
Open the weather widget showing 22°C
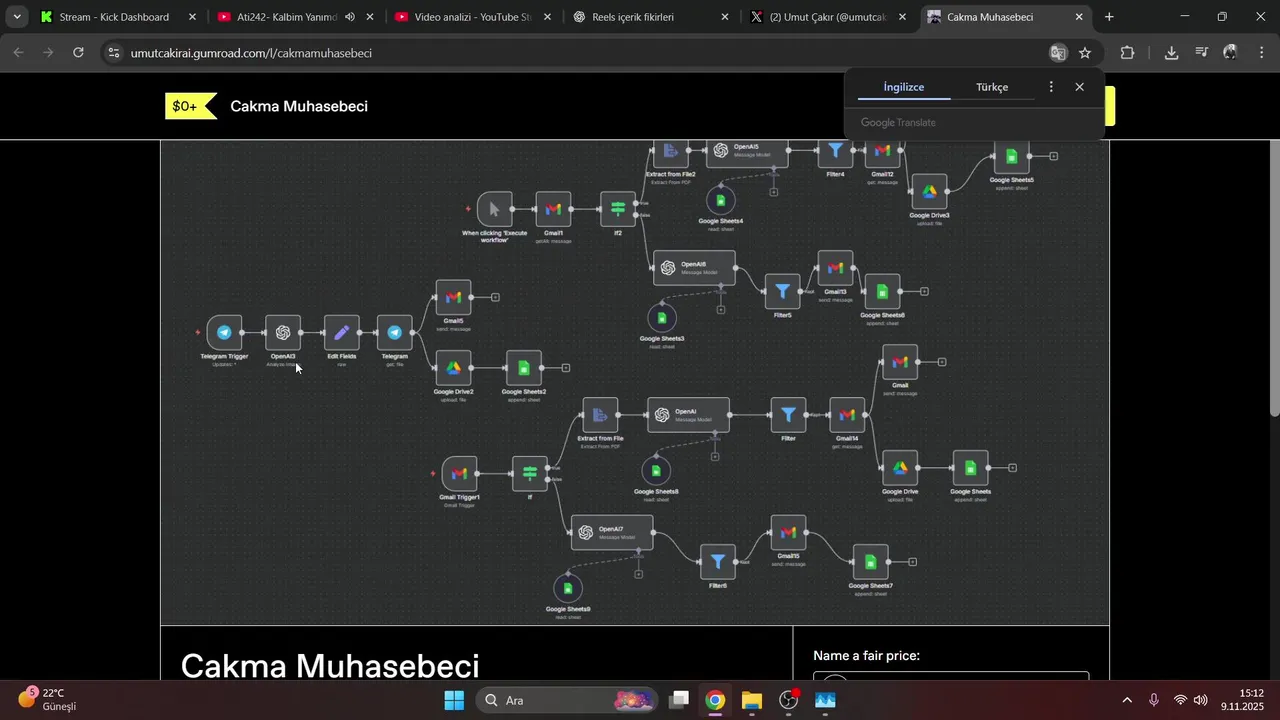47,699
